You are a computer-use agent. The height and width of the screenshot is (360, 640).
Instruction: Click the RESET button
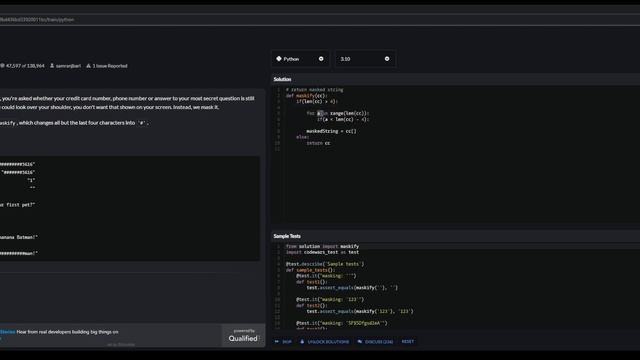(408, 342)
